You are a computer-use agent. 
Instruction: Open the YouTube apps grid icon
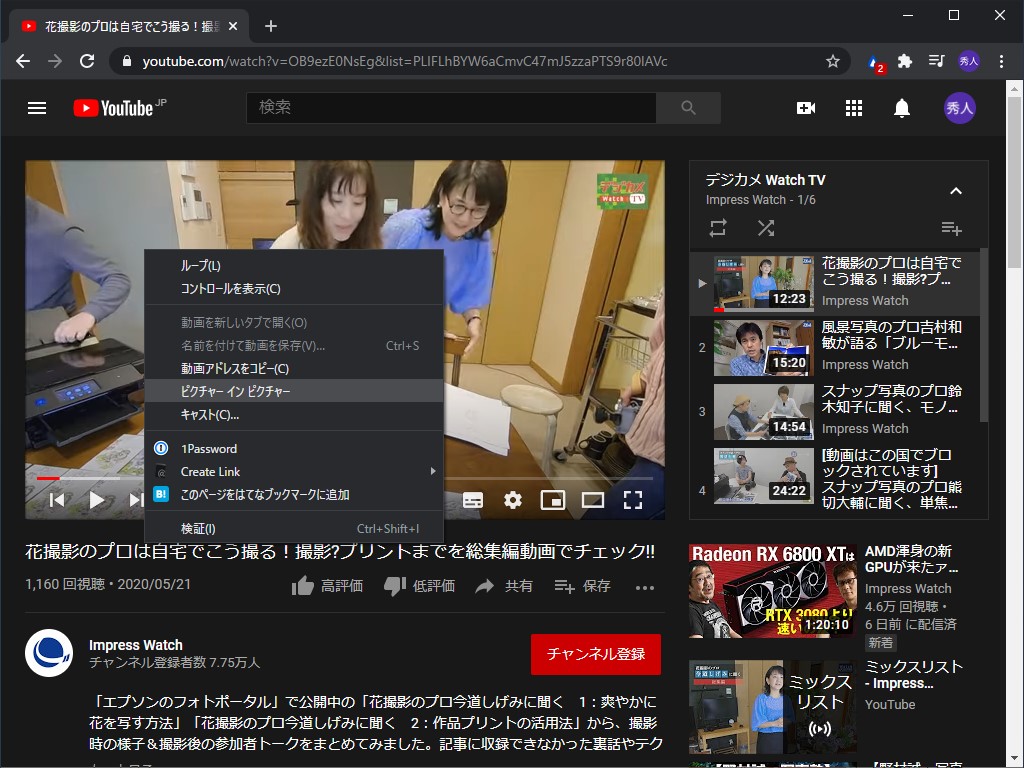point(853,108)
